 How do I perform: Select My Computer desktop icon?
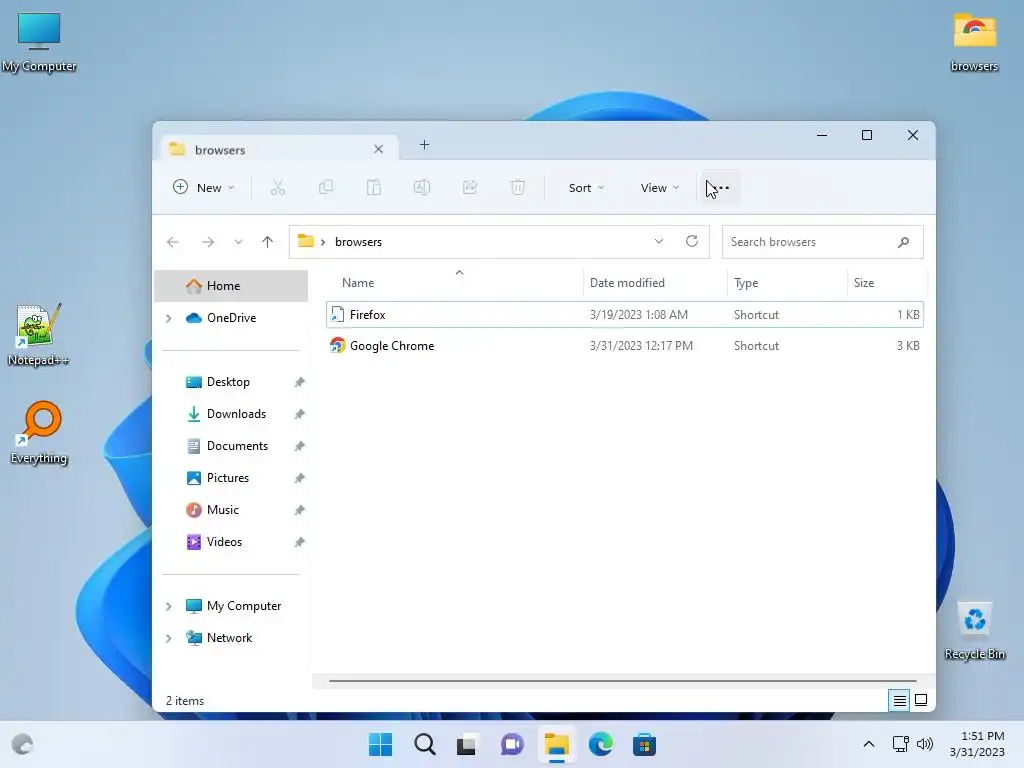point(39,42)
